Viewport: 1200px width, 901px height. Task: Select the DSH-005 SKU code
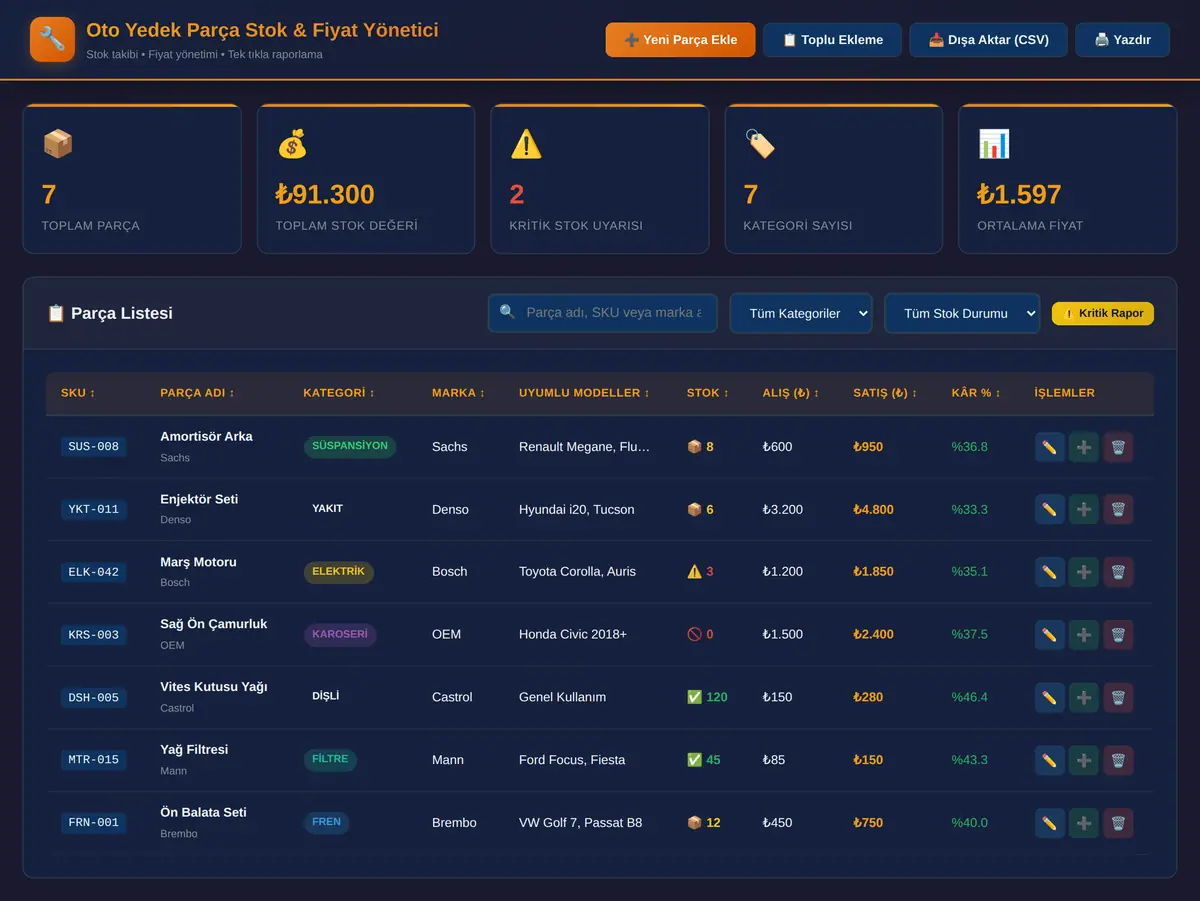[94, 697]
